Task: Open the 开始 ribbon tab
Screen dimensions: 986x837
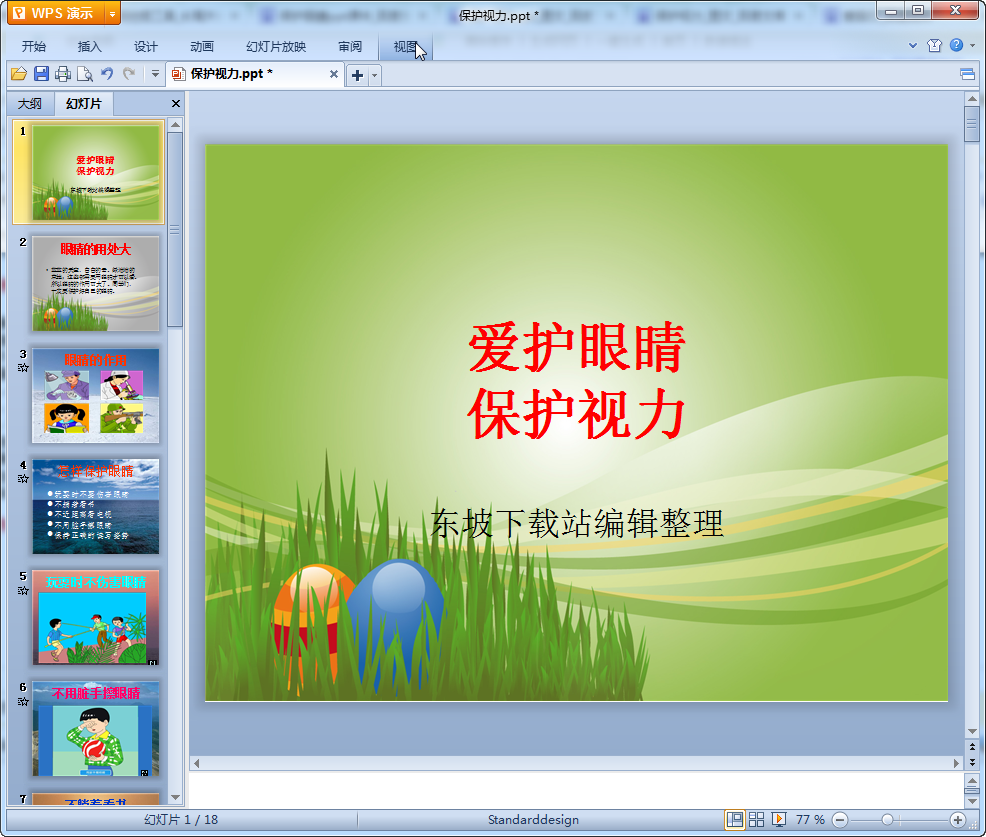Action: coord(33,47)
